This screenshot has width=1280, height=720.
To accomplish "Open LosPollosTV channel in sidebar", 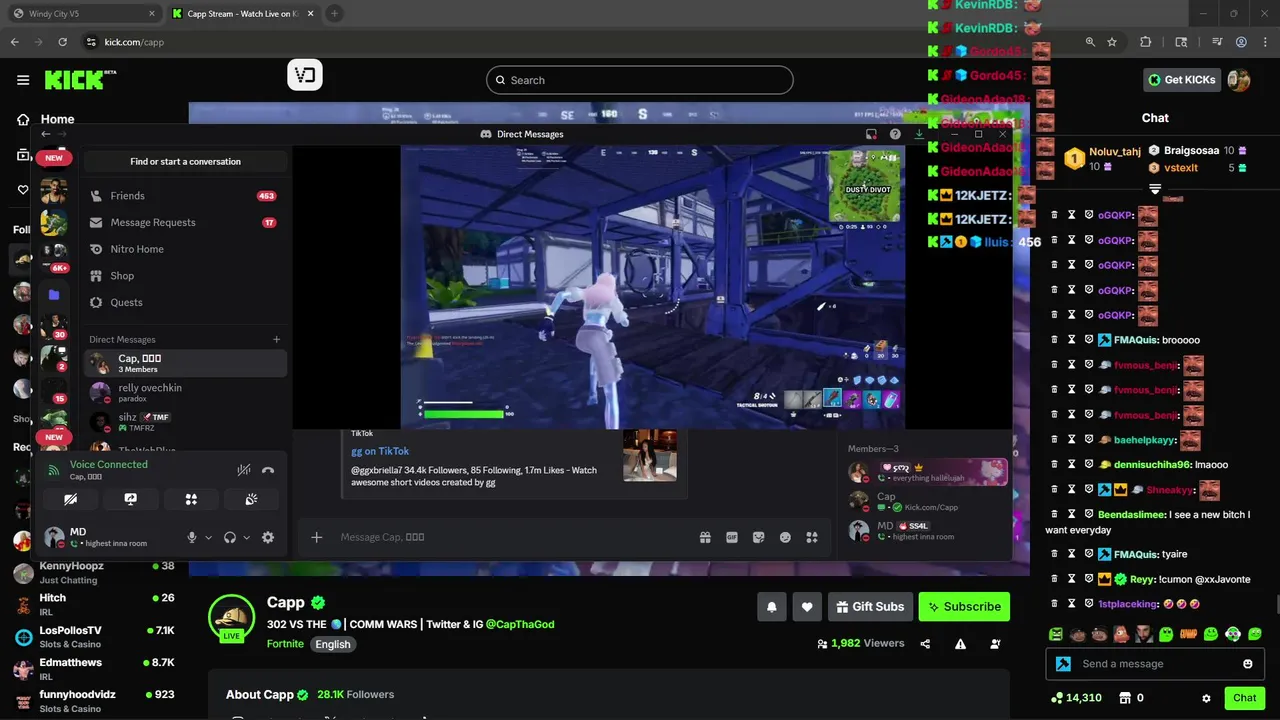I will [93, 637].
